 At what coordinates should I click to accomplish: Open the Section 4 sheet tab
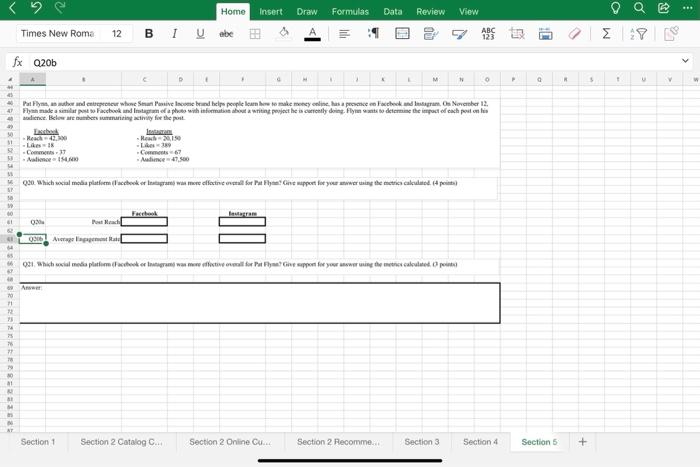click(x=480, y=442)
